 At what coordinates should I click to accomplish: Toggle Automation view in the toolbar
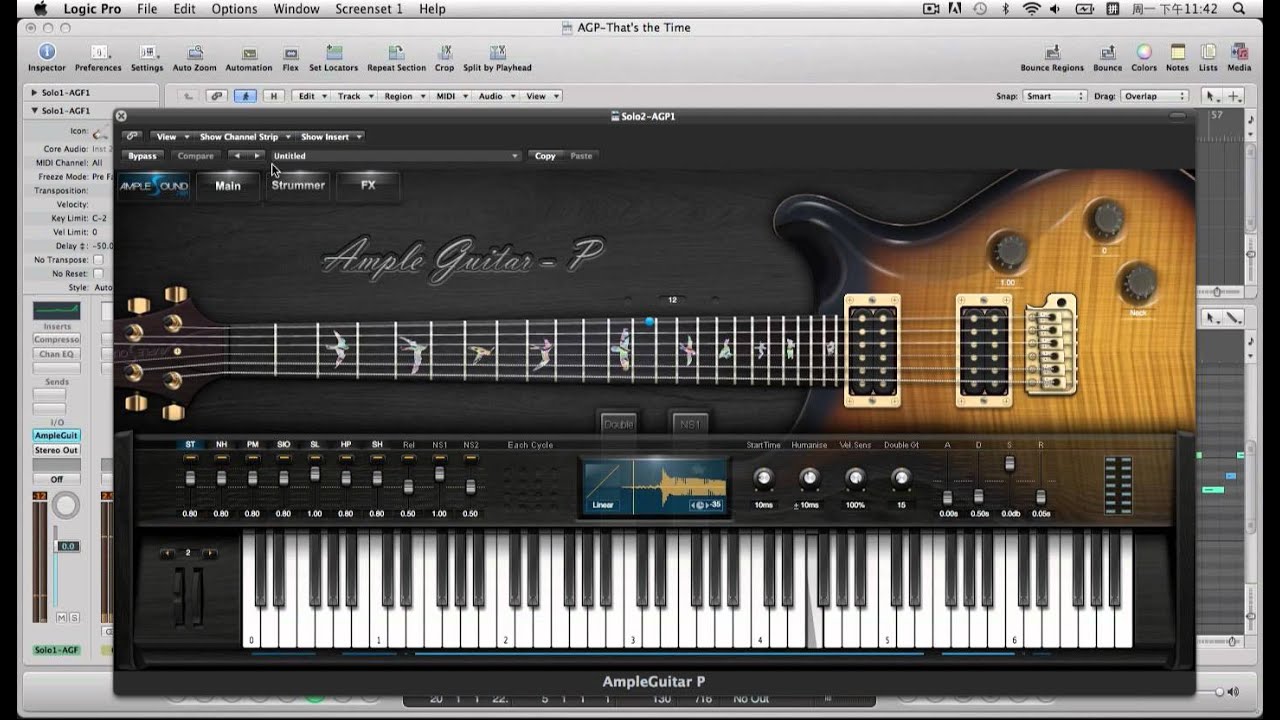249,58
